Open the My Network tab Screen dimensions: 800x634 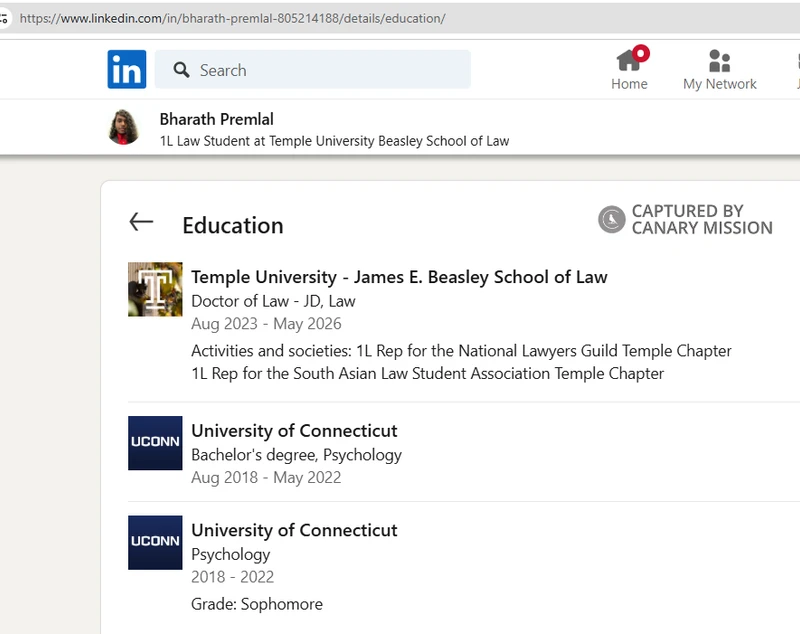[719, 70]
